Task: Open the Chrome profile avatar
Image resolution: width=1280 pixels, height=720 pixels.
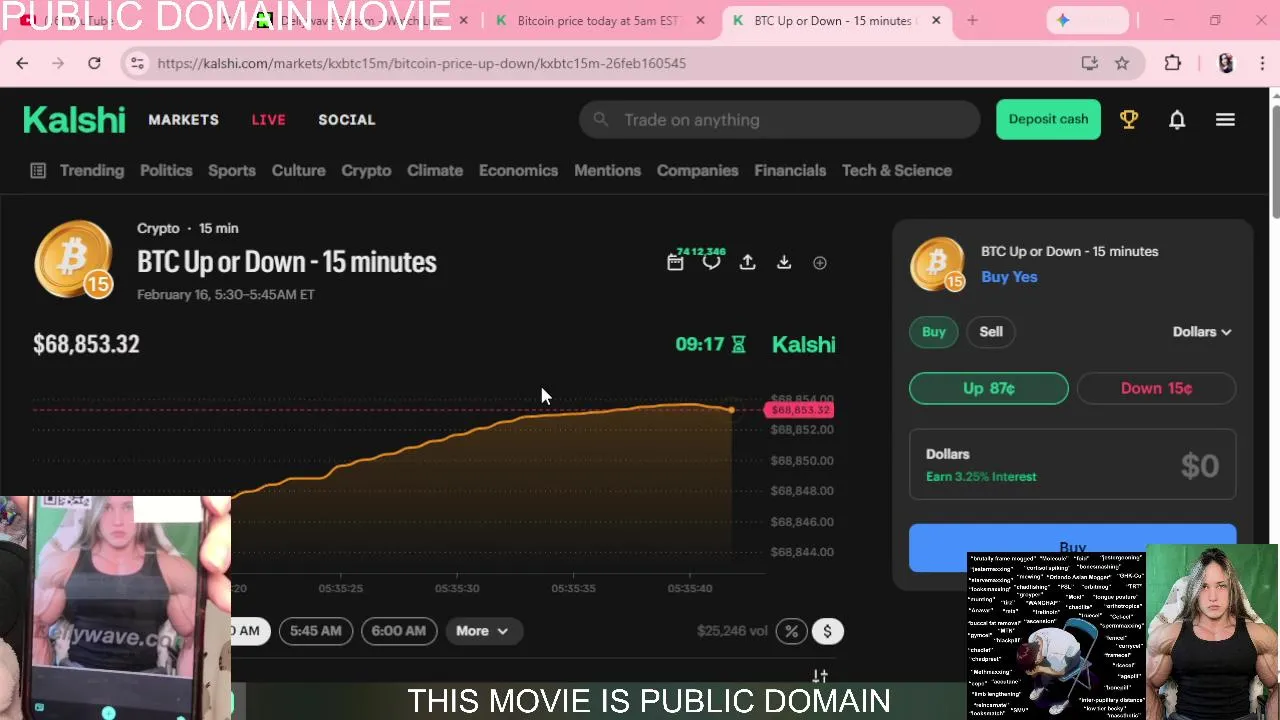Action: 1226,63
